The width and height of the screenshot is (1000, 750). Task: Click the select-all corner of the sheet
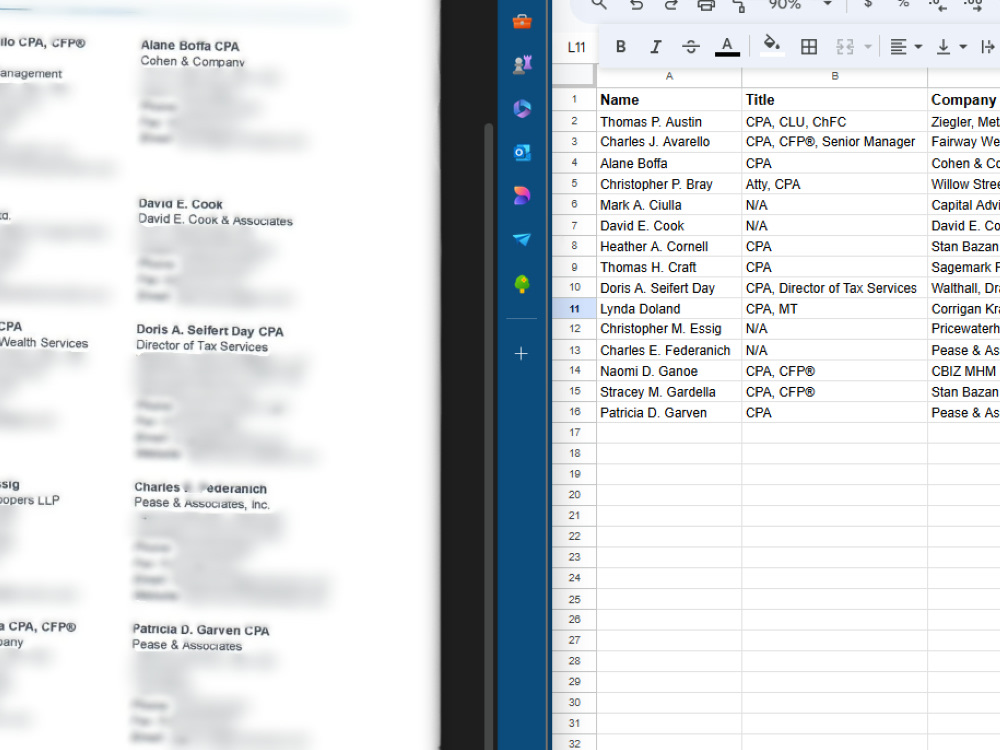click(x=574, y=76)
